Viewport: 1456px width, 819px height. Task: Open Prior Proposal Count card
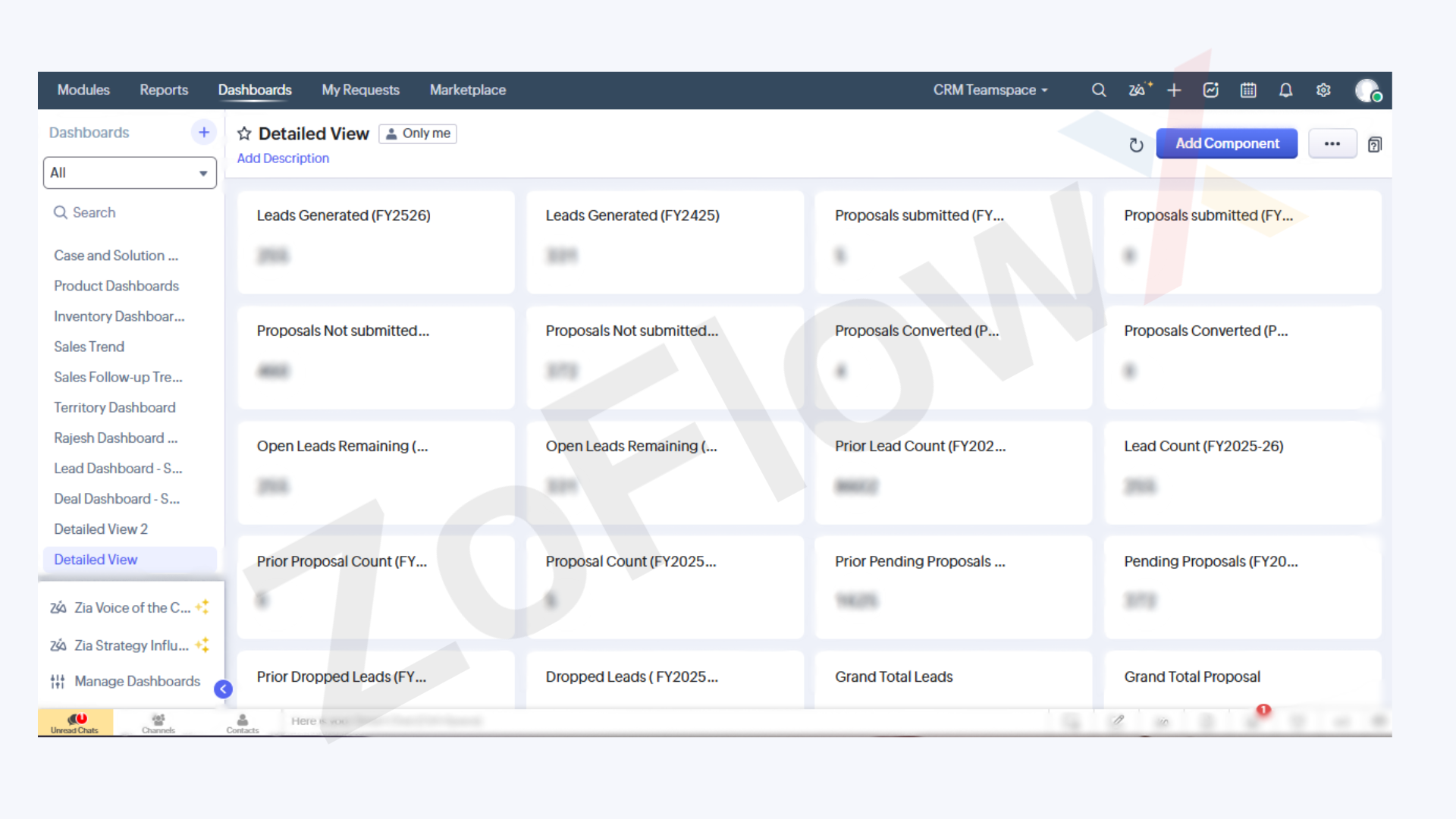click(376, 588)
